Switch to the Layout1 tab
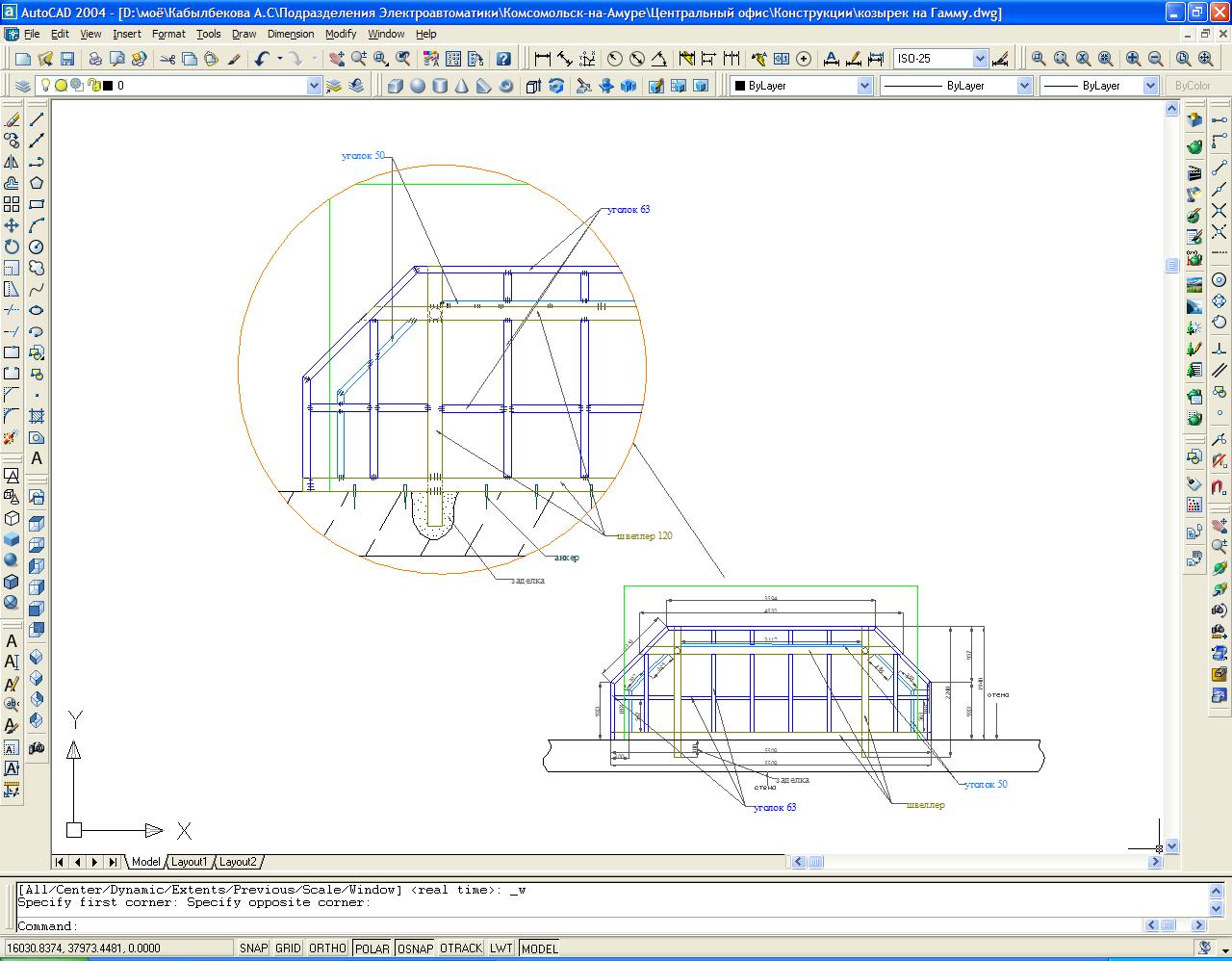Screen dimensions: 1232x961 pyautogui.click(x=189, y=862)
